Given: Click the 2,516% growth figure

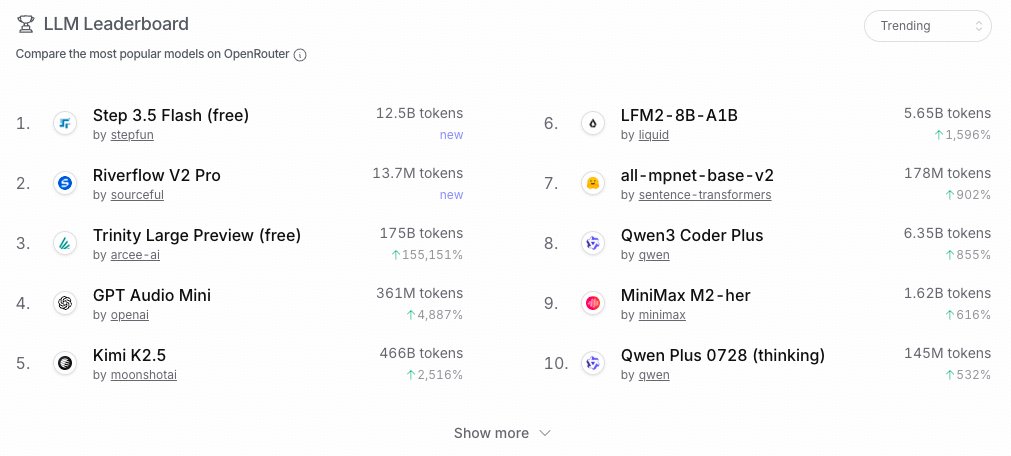Looking at the screenshot, I should [434, 375].
